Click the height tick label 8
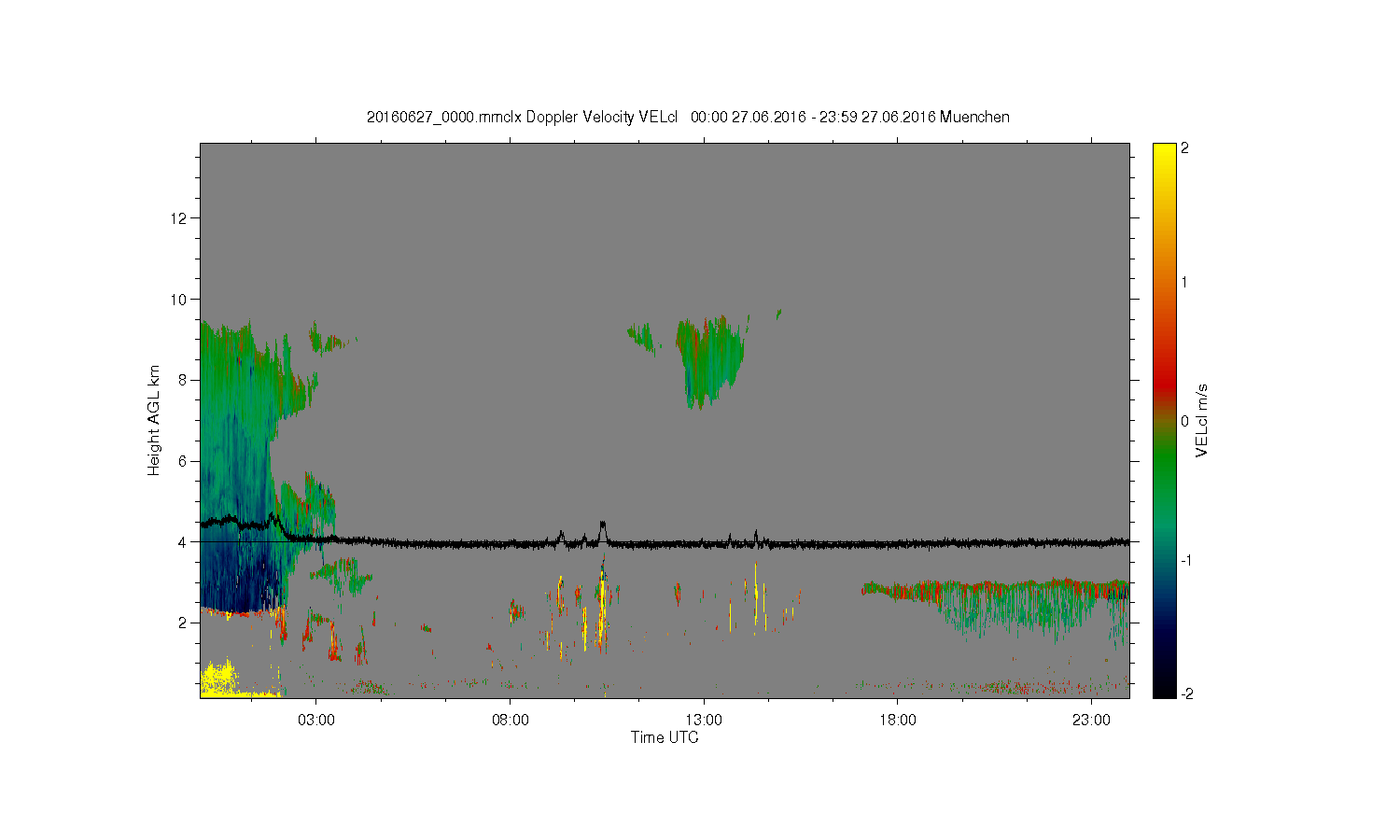 (183, 380)
